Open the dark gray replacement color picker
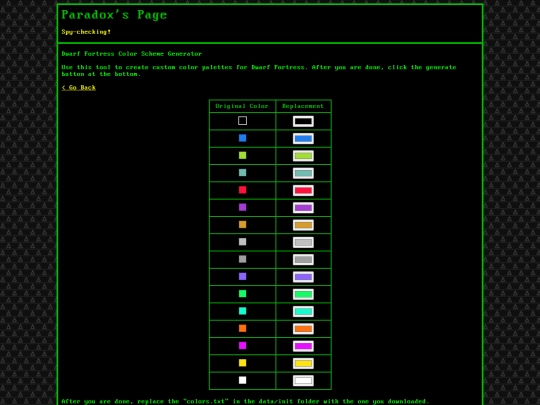Viewport: 540px width, 405px height. coord(303,259)
